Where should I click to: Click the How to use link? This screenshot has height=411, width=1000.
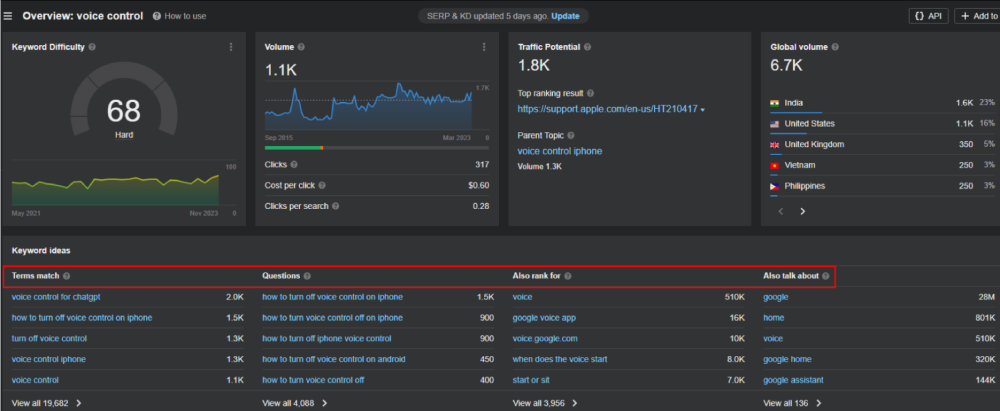click(x=185, y=16)
